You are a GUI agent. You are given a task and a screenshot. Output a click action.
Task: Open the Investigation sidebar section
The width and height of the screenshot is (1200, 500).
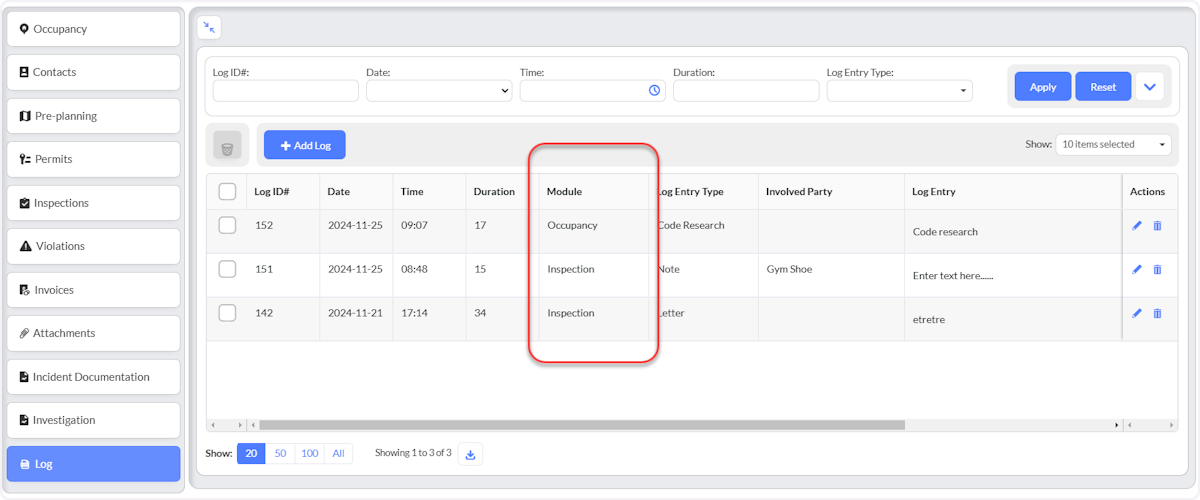click(x=94, y=420)
